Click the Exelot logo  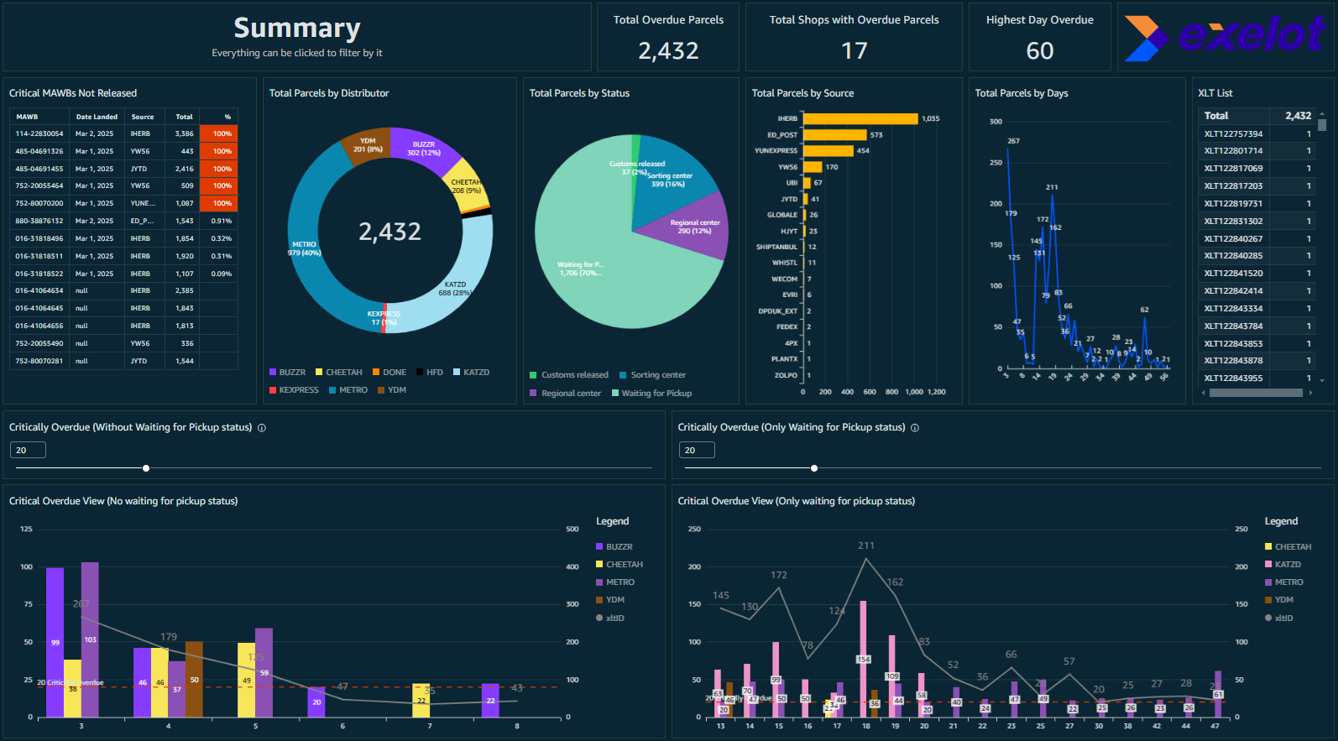[x=1225, y=38]
